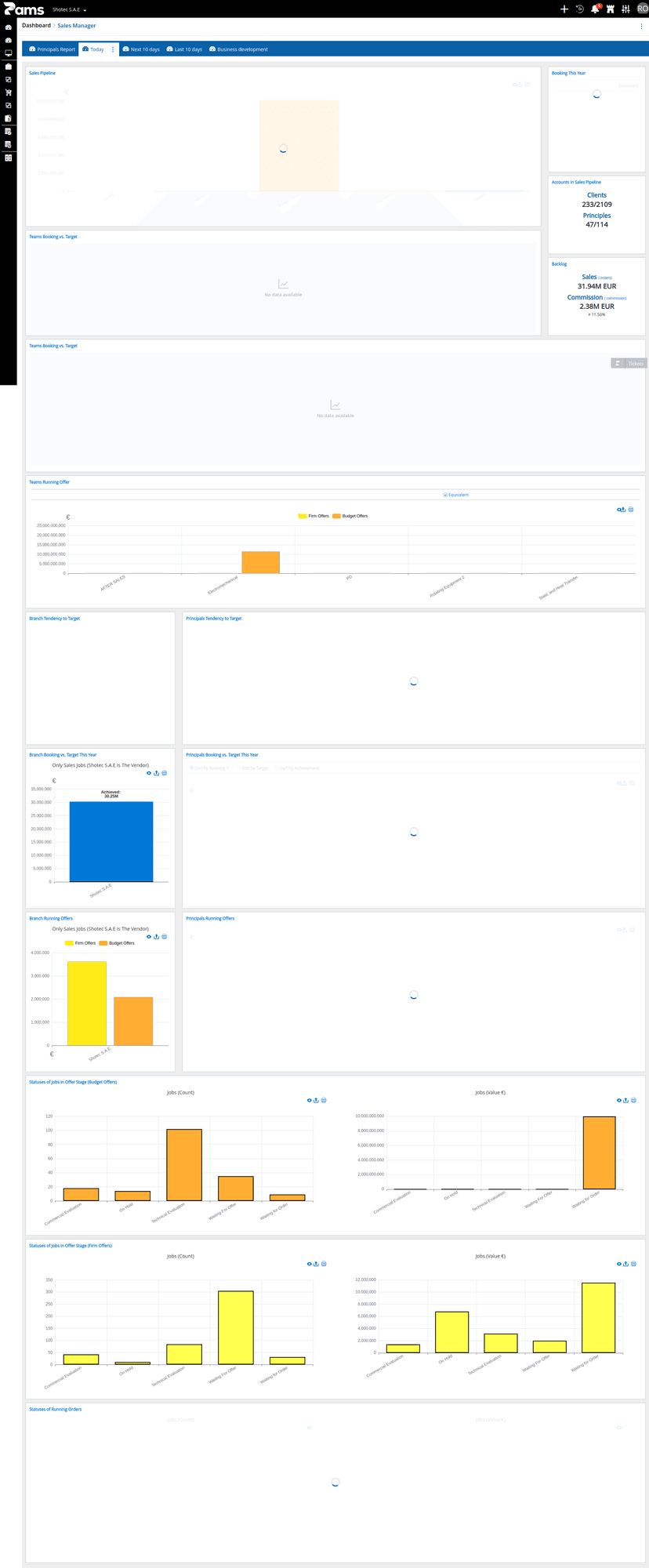This screenshot has width=649, height=1568.
Task: Click Technical Evaluation bar in Budget Offers Jobs (Count)
Action: 184,1165
